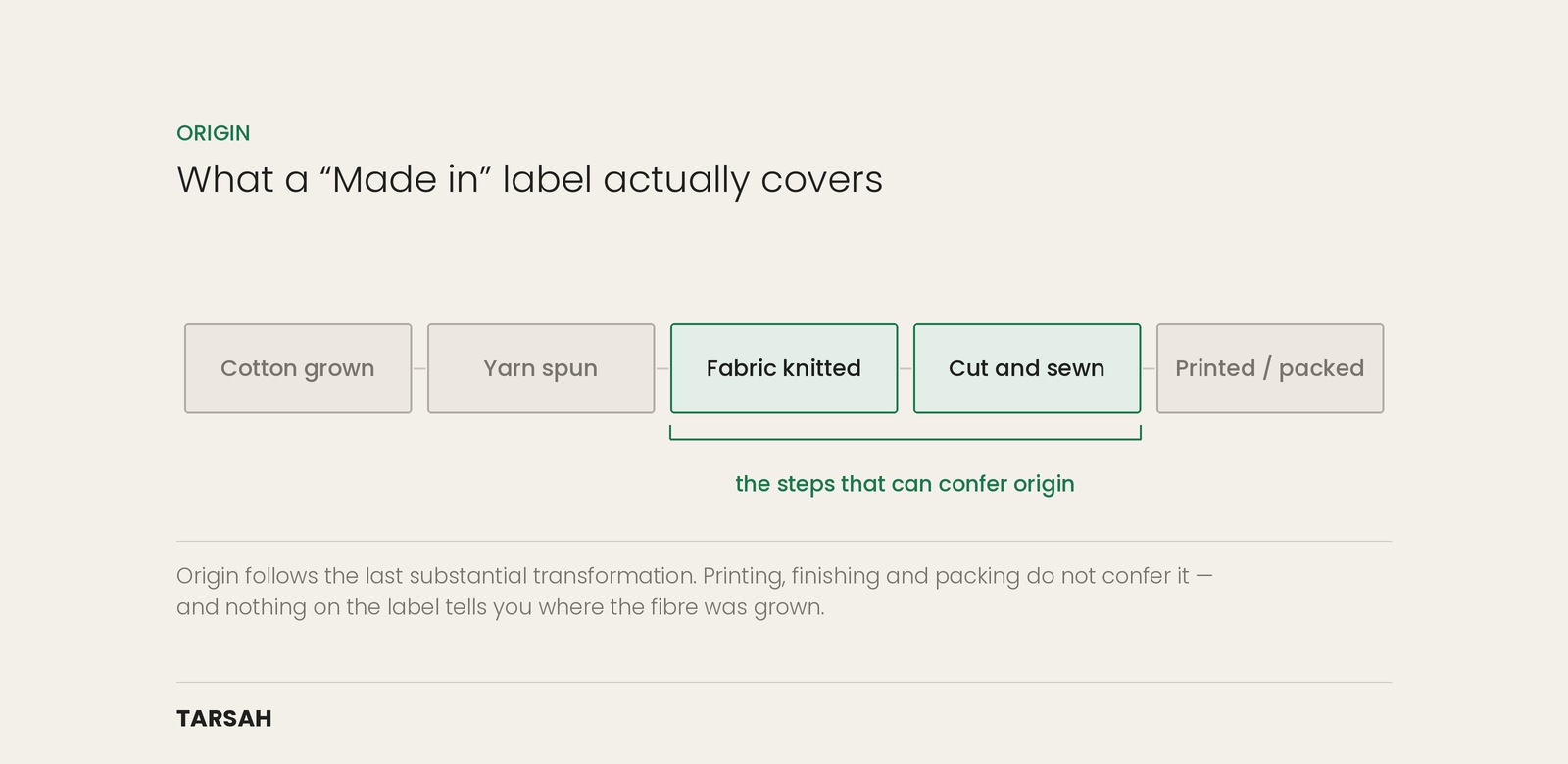Click the TARSAH brand wordmark
The width and height of the screenshot is (1568, 764).
point(224,718)
